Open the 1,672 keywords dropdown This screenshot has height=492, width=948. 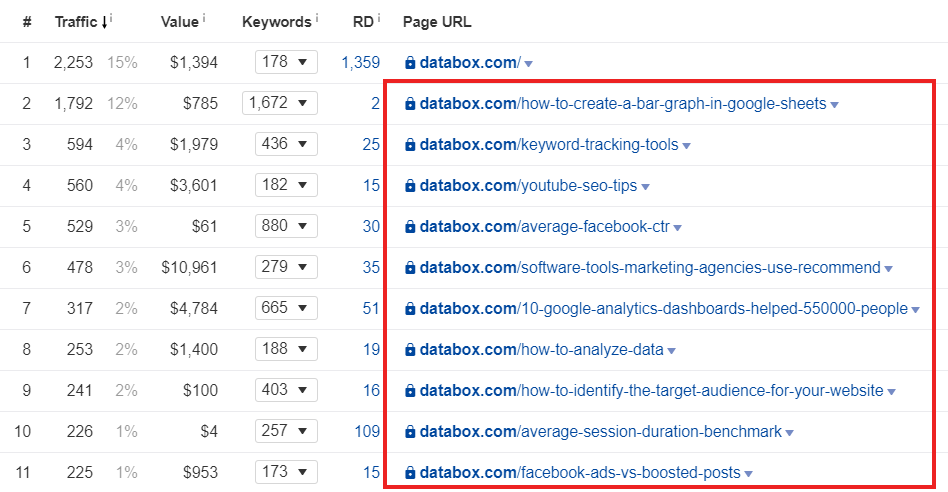(279, 103)
